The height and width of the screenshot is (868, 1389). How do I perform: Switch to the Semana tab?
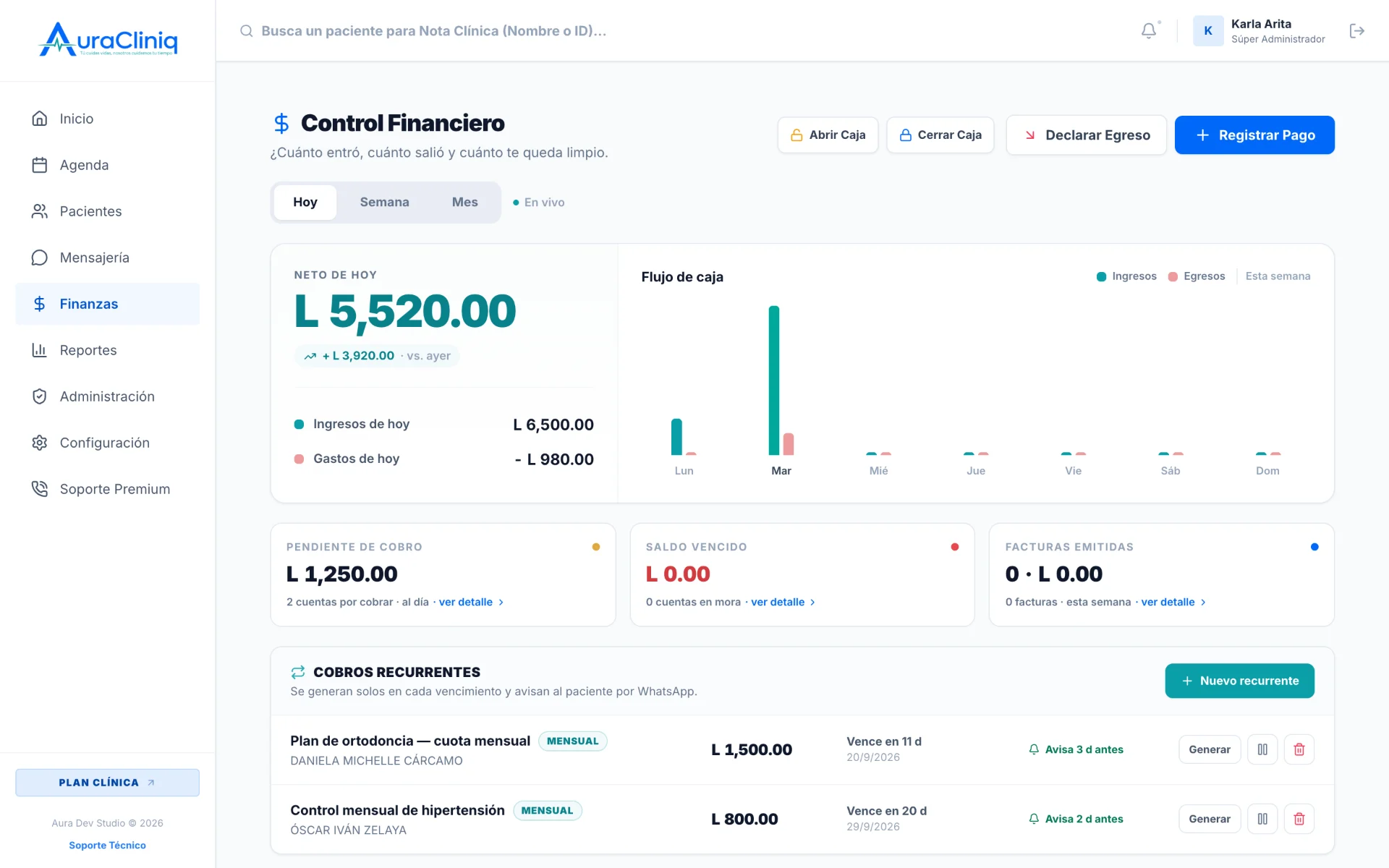pyautogui.click(x=385, y=203)
